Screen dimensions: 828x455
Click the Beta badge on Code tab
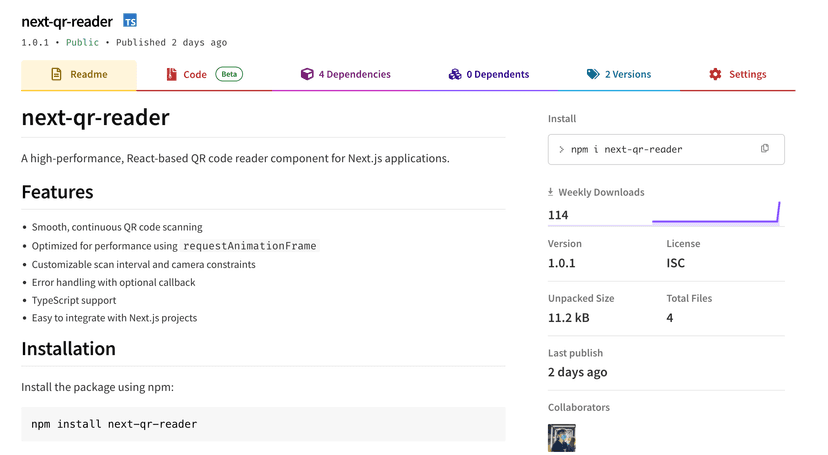pyautogui.click(x=229, y=75)
